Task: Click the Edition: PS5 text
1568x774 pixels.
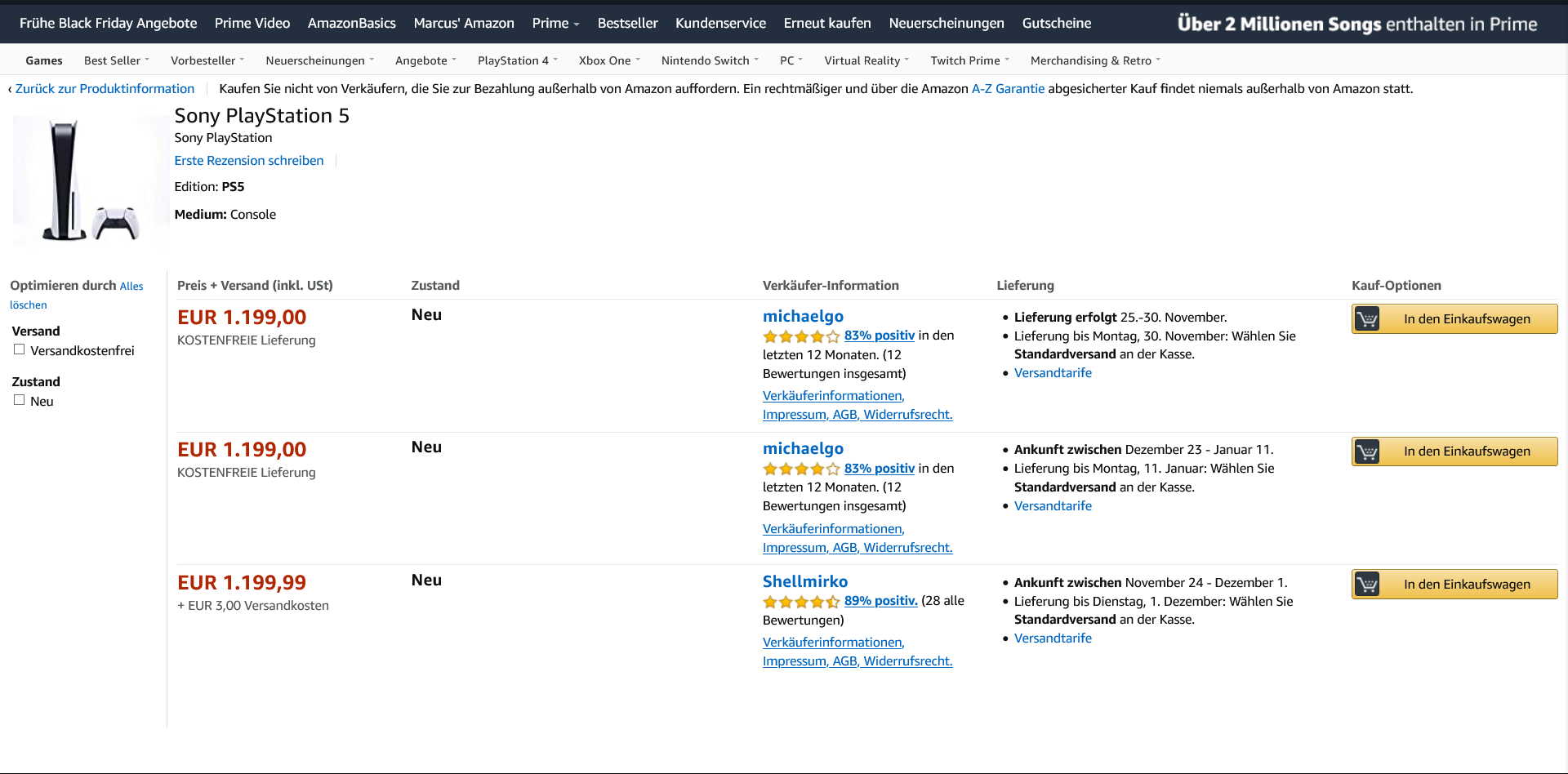Action: (x=209, y=186)
